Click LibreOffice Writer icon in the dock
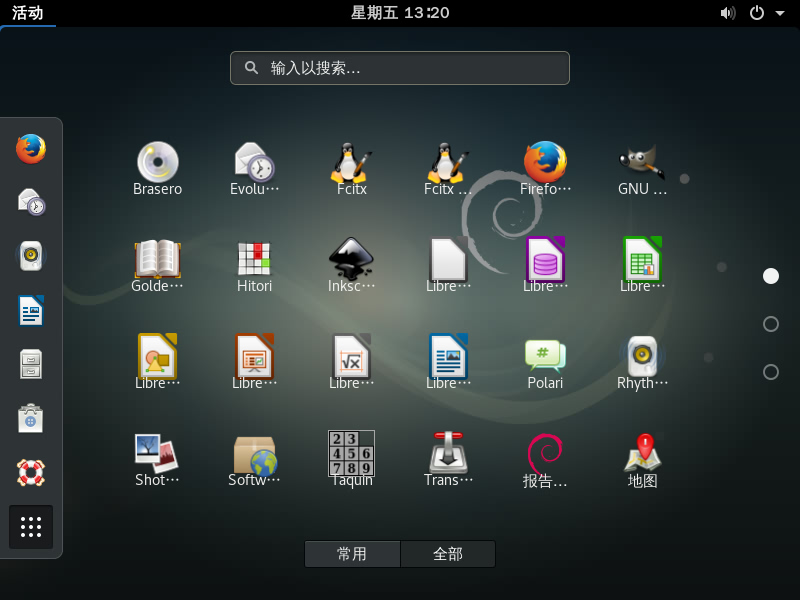 coord(31,310)
